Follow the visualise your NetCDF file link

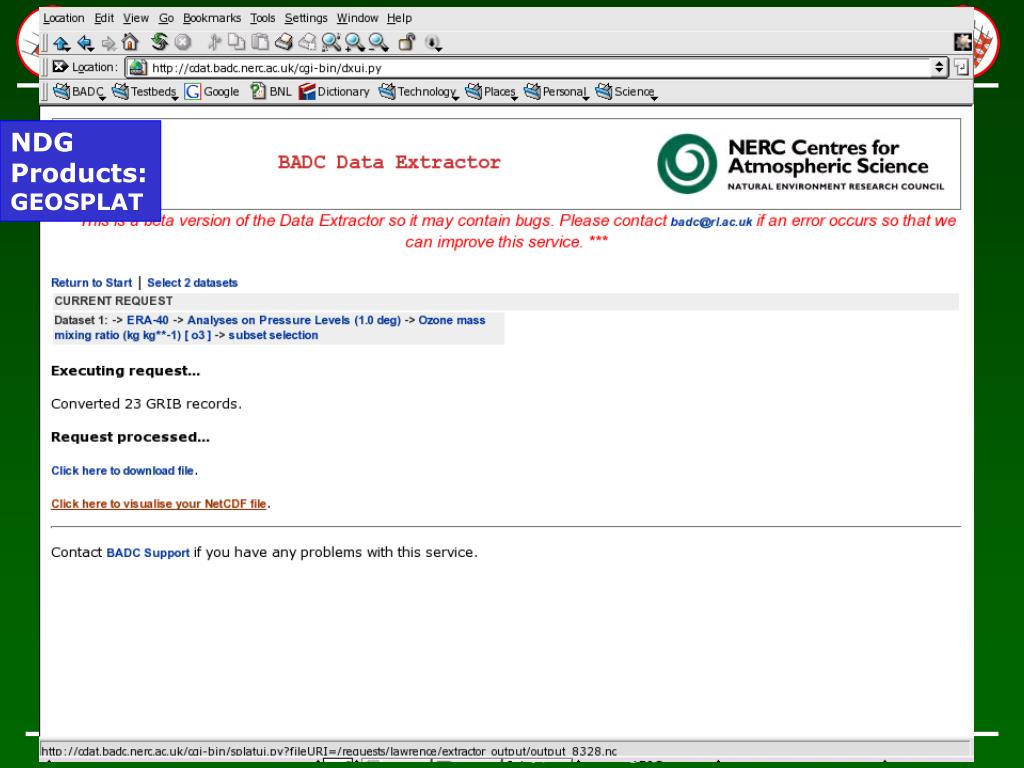(159, 504)
